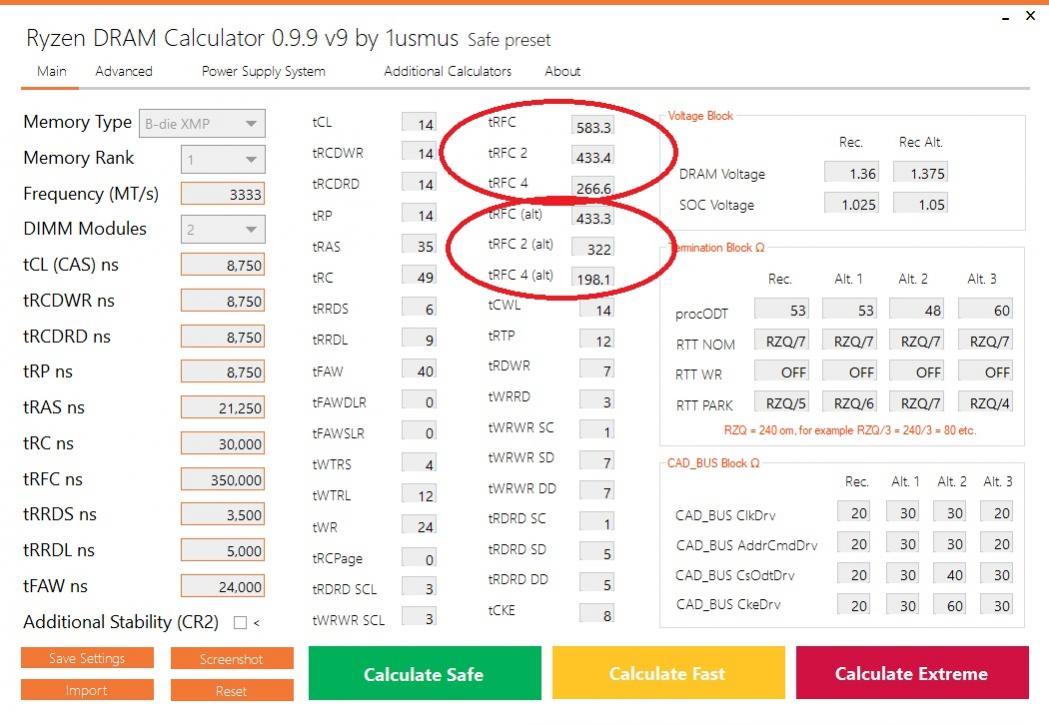This screenshot has width=1049, height=725.
Task: Click the tRAS ns input field
Action: 223,407
